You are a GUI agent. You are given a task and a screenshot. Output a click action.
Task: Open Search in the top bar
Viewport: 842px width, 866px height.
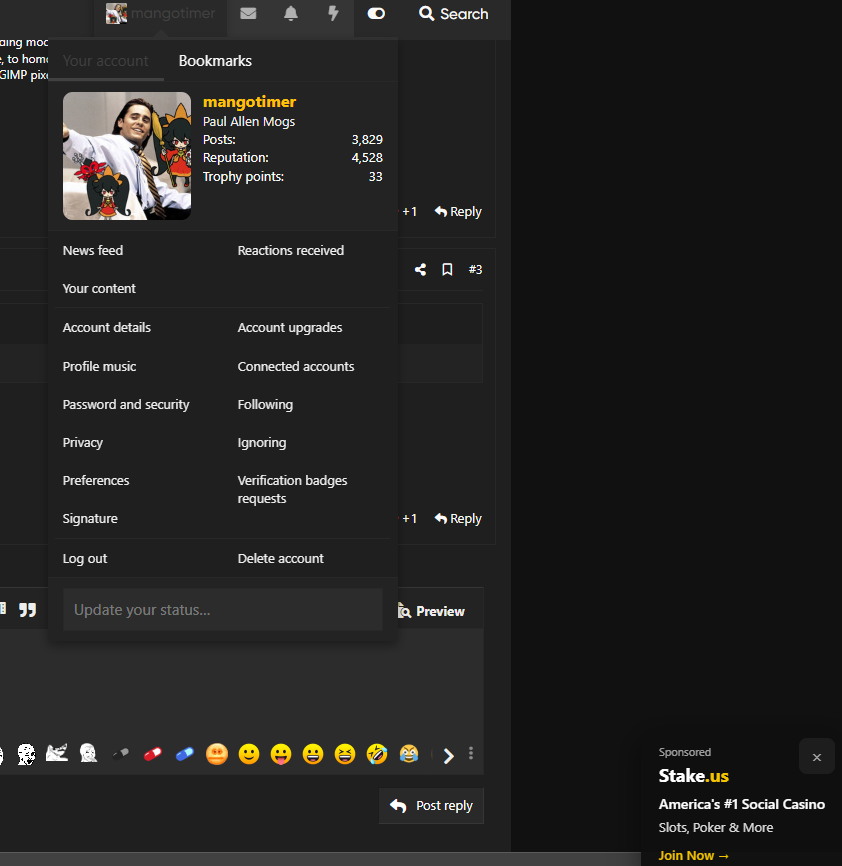click(x=453, y=14)
